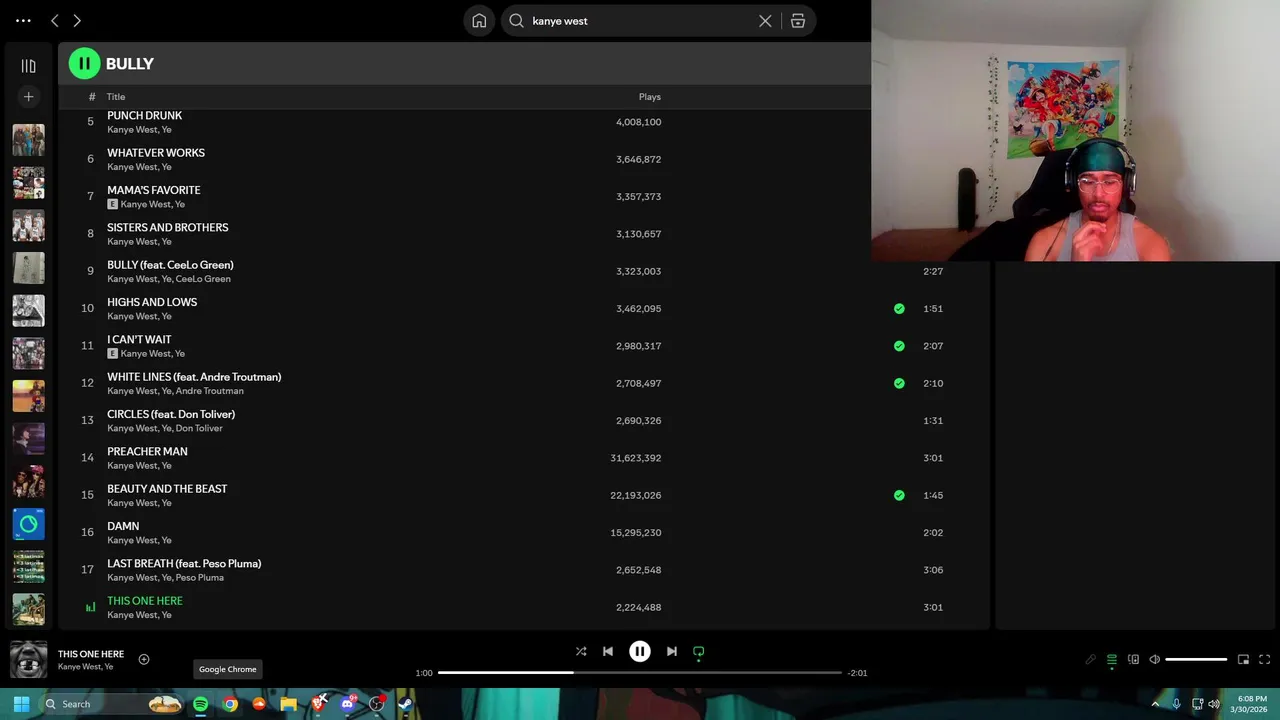Skip to next track
1280x720 pixels.
672,651
